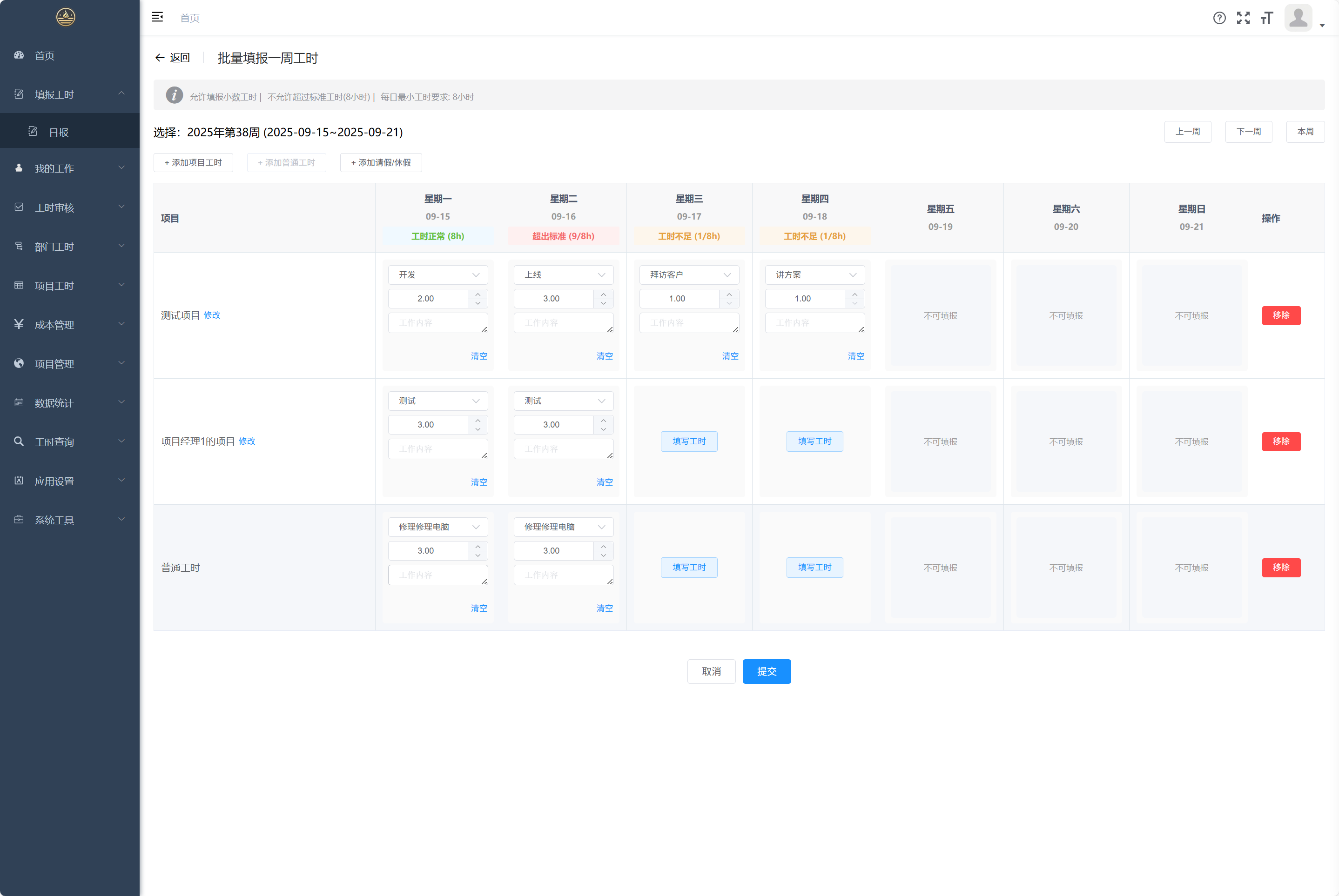The image size is (1339, 896).
Task: Collapse the sidebar with the menu-fold icon
Action: coord(157,17)
